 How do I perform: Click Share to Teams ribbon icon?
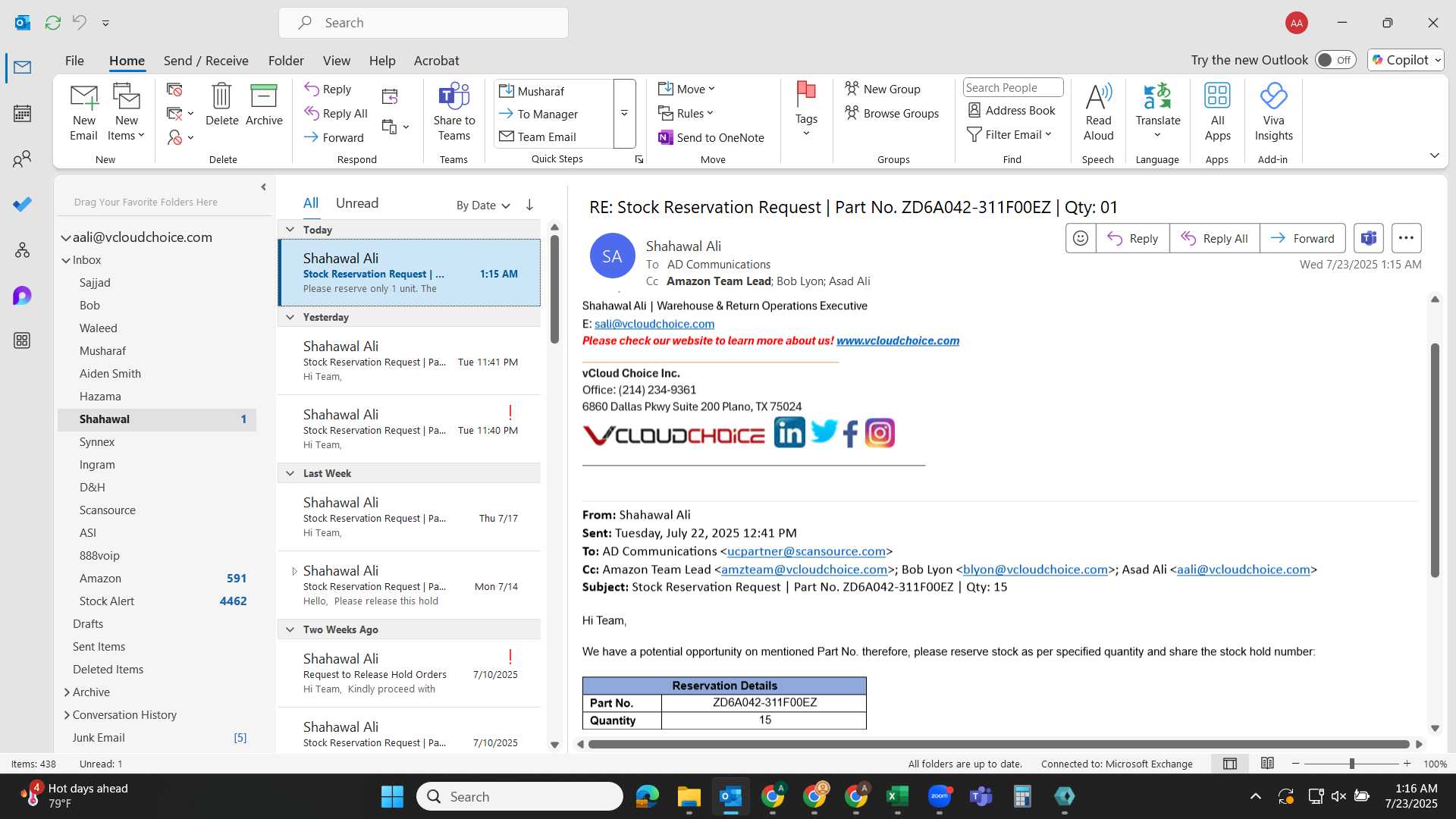[454, 112]
